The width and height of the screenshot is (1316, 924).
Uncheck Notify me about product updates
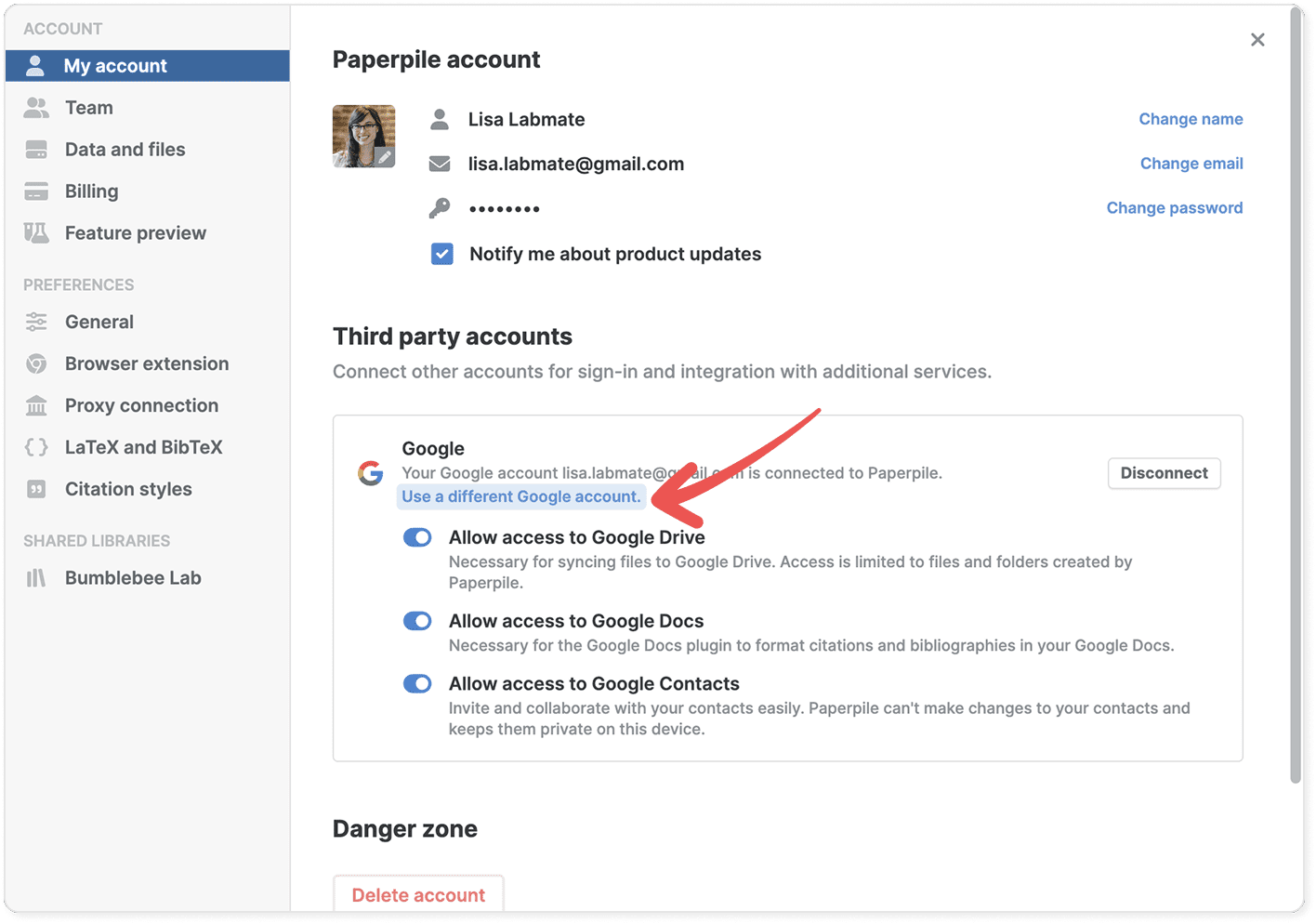click(x=442, y=254)
